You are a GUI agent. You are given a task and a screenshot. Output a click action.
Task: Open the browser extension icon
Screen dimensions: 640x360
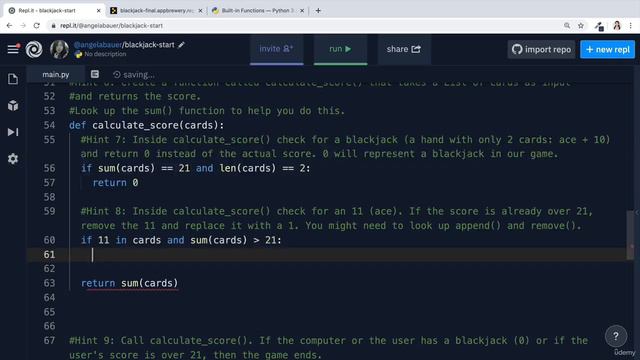click(599, 26)
